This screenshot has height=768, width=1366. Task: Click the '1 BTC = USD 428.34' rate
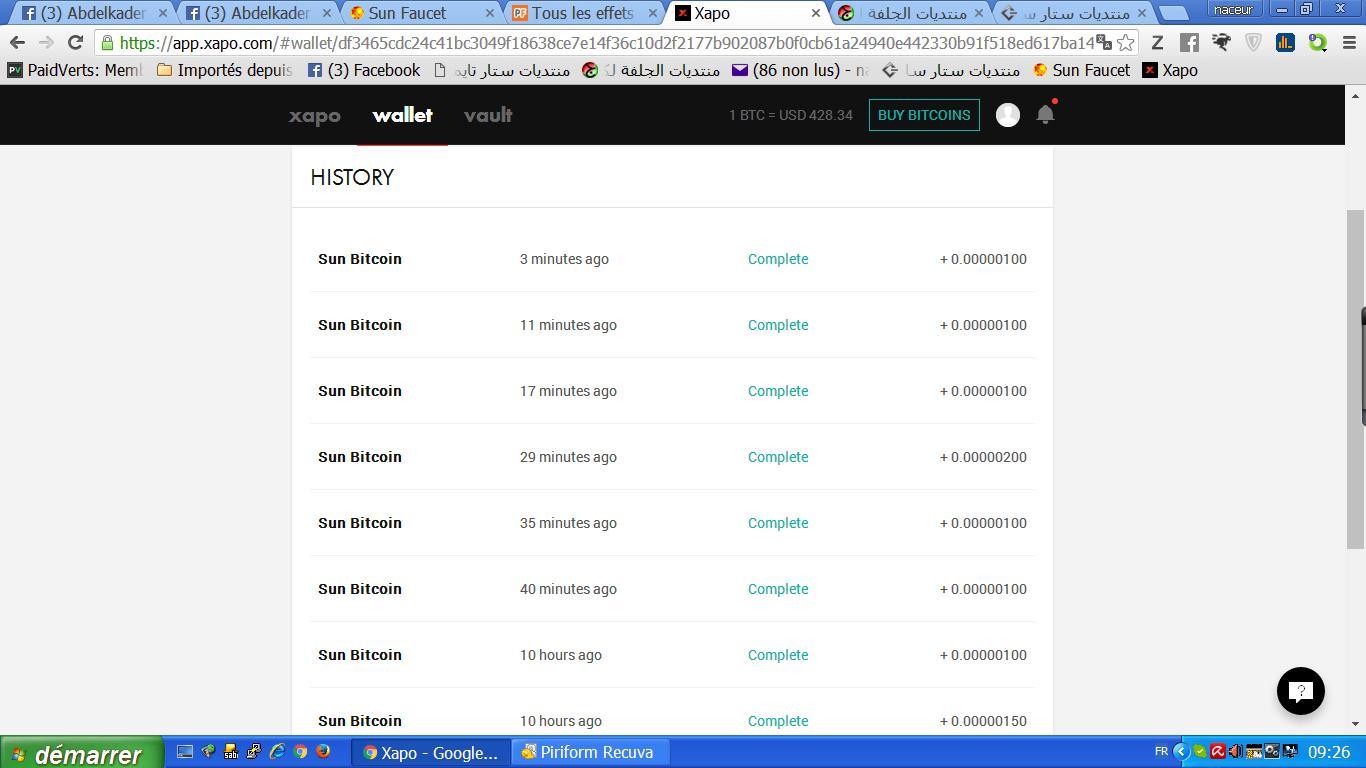coord(791,115)
